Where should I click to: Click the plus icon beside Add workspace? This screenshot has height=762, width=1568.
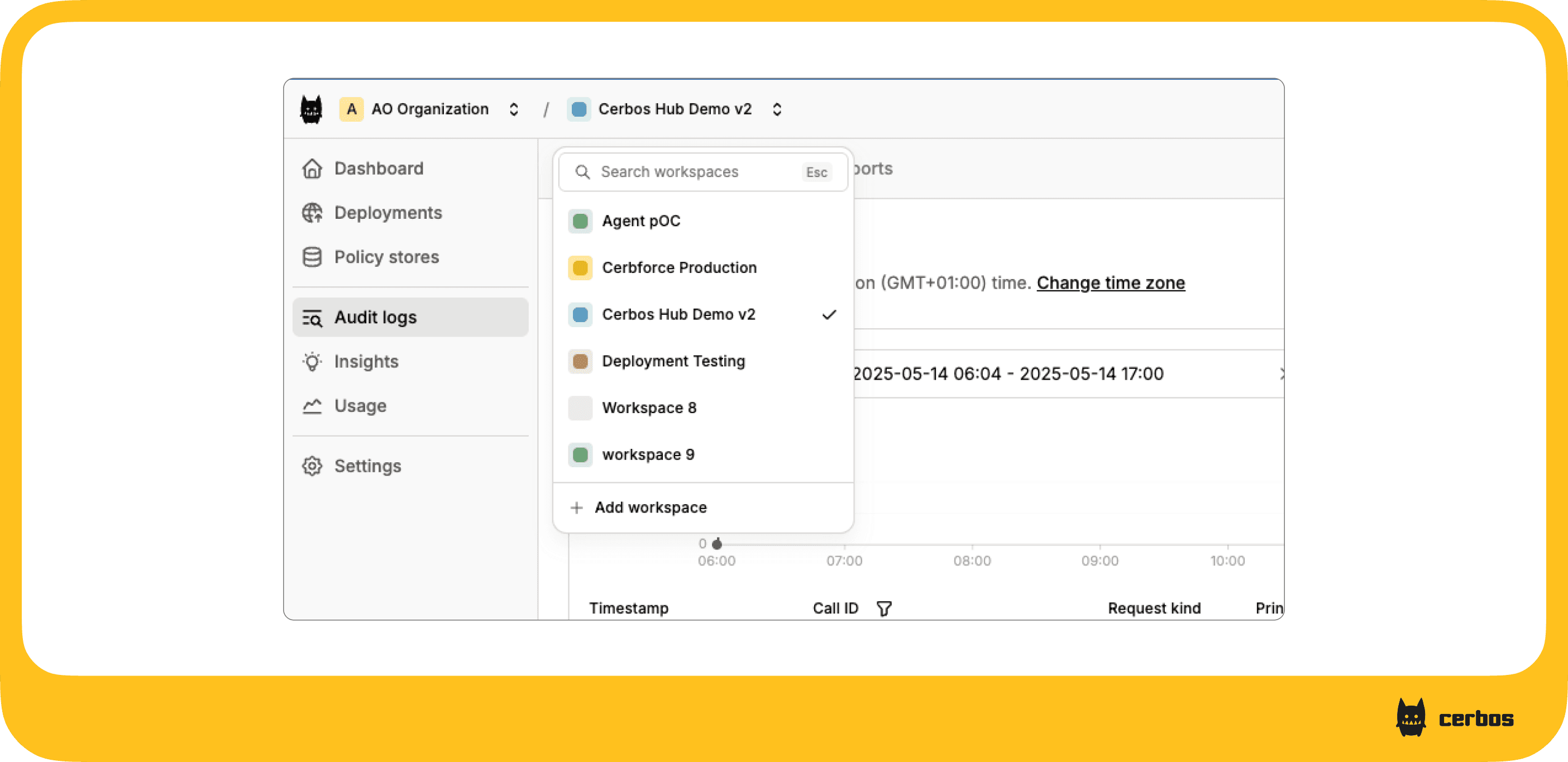576,507
